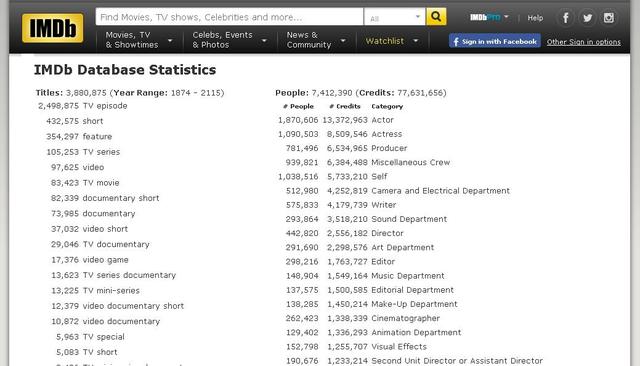Focus the Find Movies search field
Image resolution: width=640 pixels, height=366 pixels.
click(x=229, y=17)
